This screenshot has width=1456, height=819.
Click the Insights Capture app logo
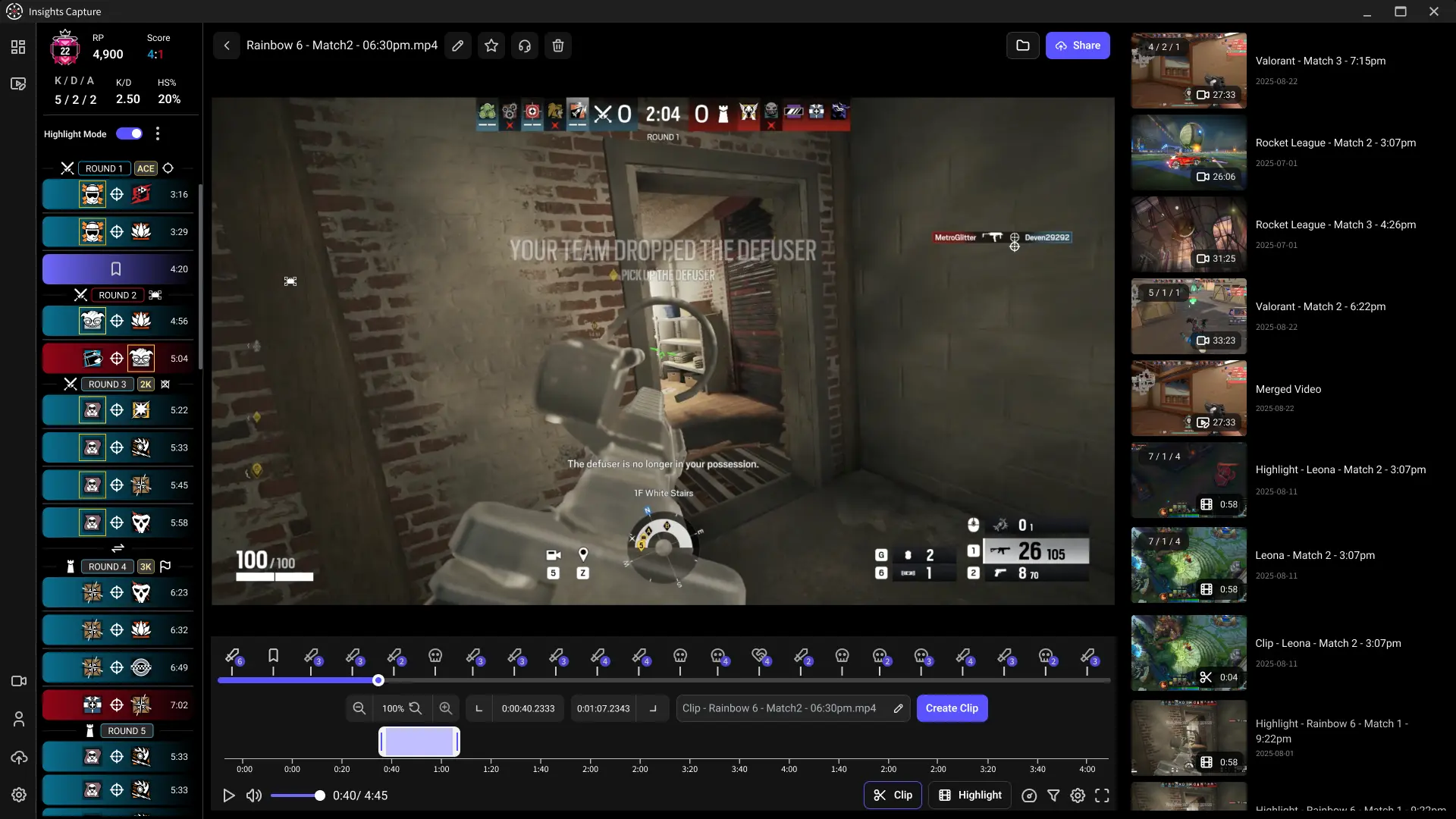click(x=14, y=11)
